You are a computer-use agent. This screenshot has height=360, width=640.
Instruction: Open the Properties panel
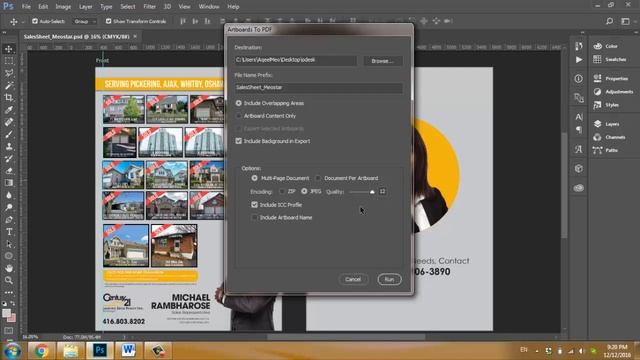coord(611,78)
